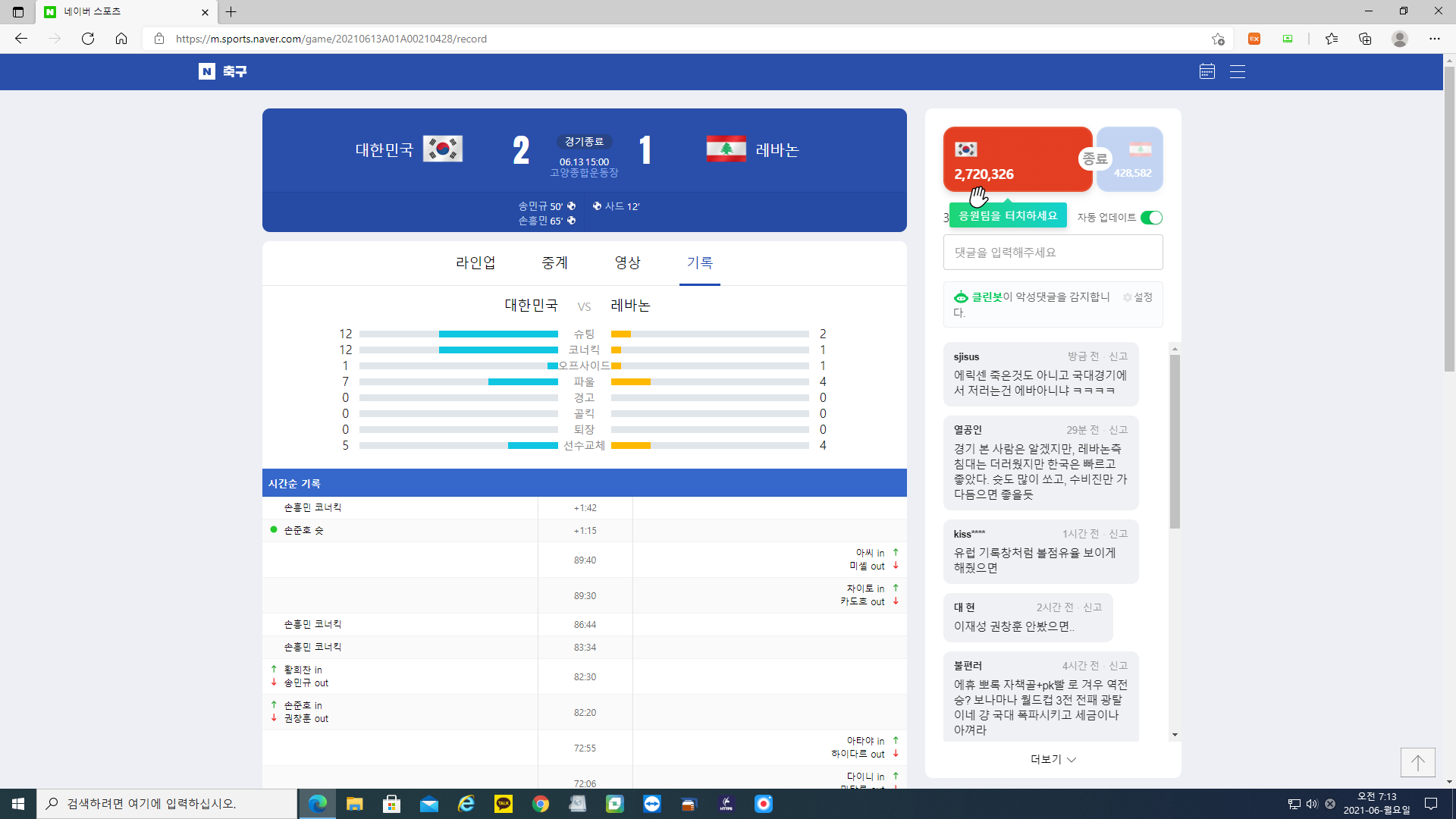Expand more comments with 더보기
The image size is (1456, 819).
1053,759
